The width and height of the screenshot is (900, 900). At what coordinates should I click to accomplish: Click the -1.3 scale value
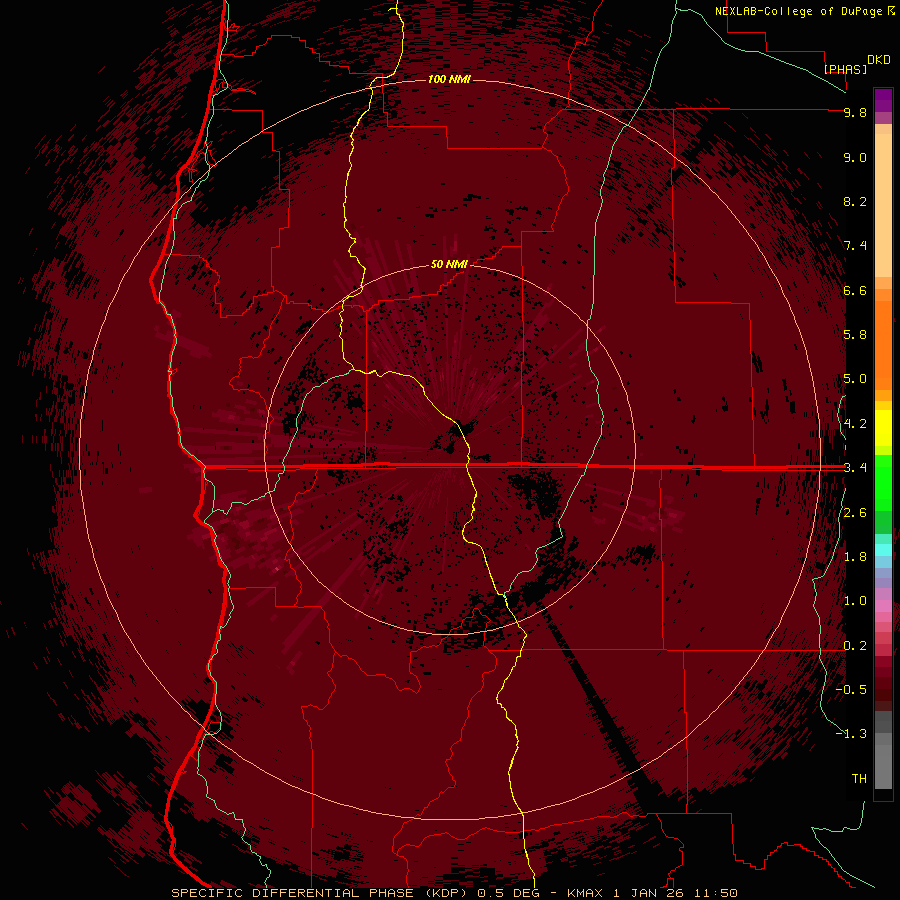(851, 734)
